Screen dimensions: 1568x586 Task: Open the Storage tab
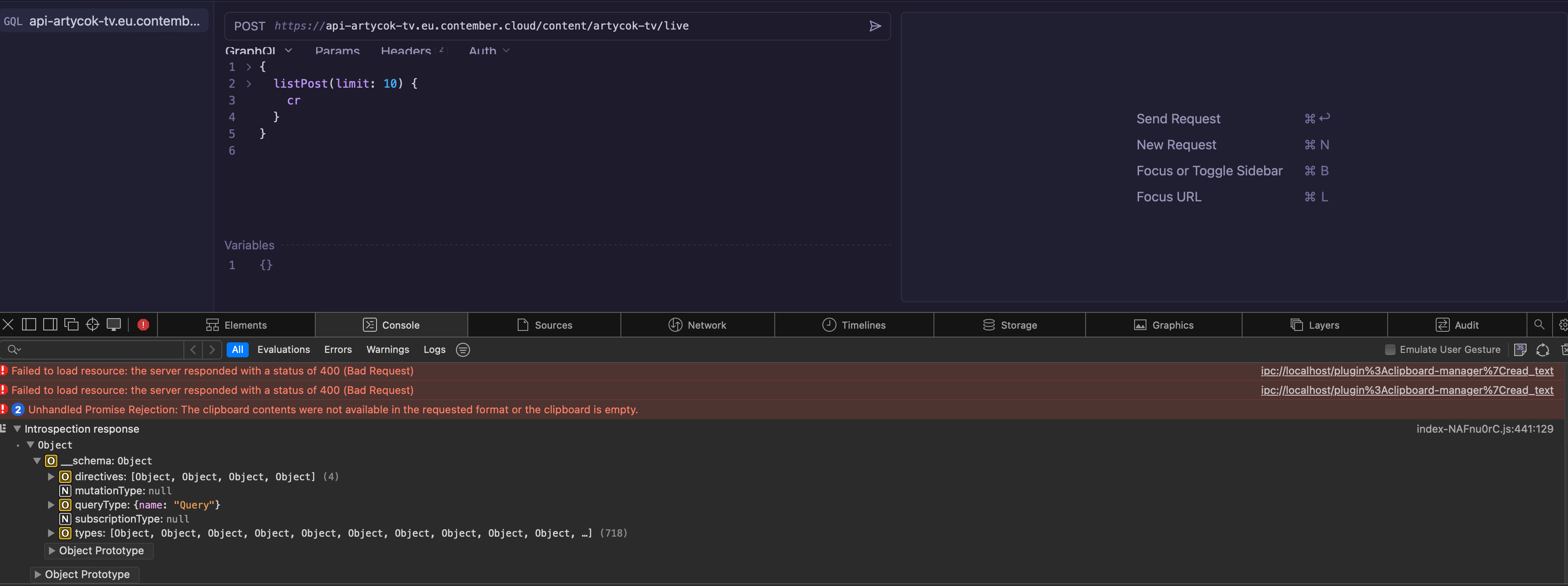tap(1010, 325)
